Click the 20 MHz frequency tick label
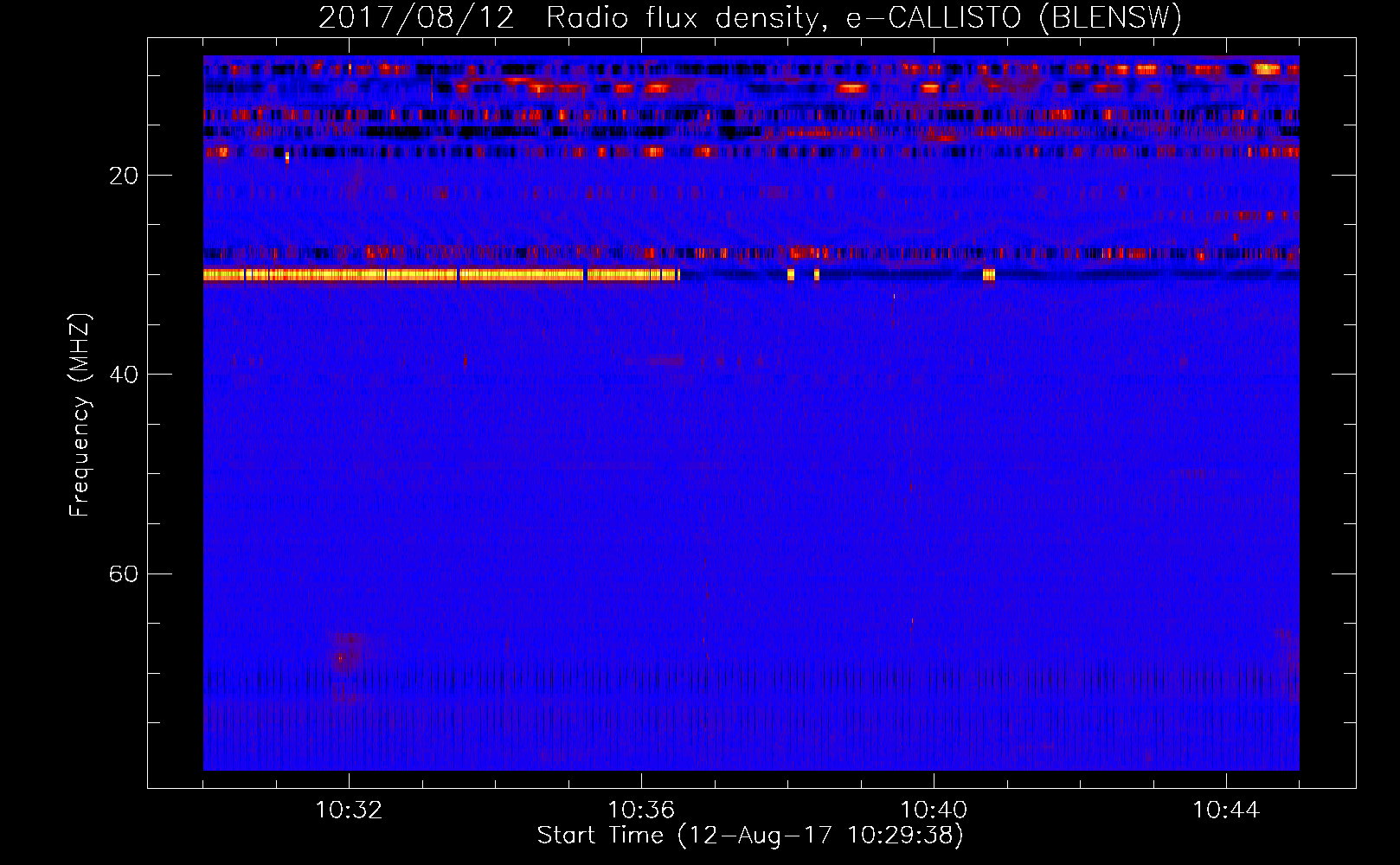Image resolution: width=1400 pixels, height=865 pixels. tap(123, 176)
